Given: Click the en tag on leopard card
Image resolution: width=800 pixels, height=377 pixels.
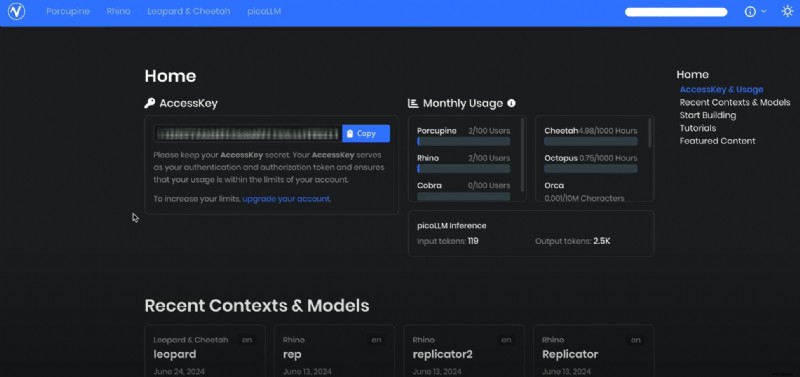Looking at the screenshot, I should pos(247,340).
